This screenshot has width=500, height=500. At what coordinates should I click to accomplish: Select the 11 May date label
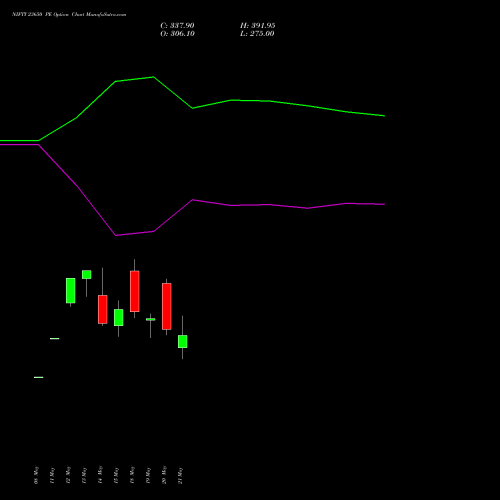pos(52,475)
